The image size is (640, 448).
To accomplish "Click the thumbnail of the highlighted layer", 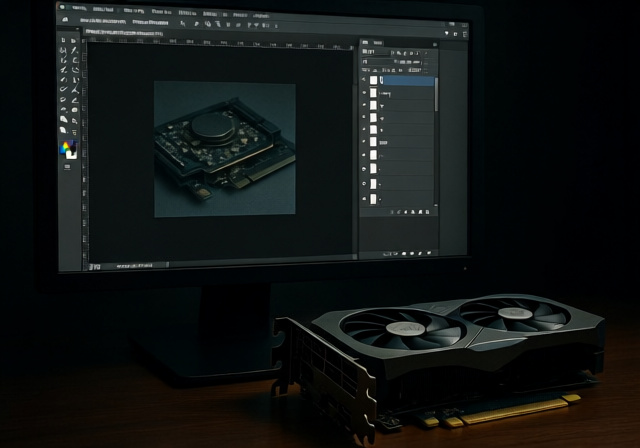I will [x=373, y=80].
